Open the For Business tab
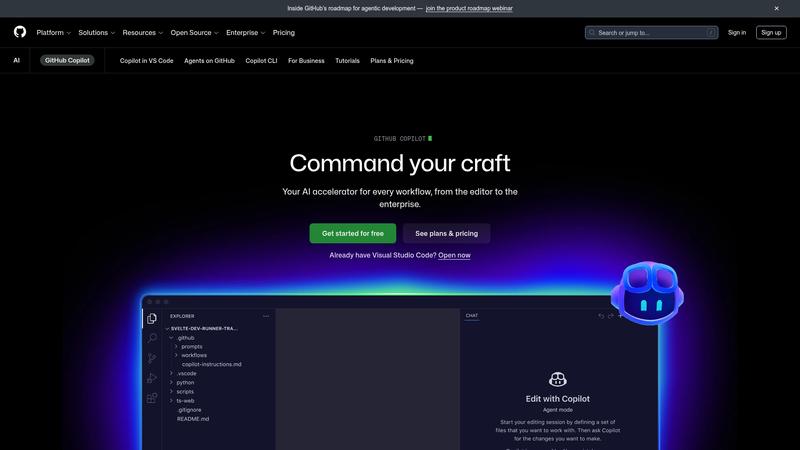The width and height of the screenshot is (800, 450). click(306, 61)
